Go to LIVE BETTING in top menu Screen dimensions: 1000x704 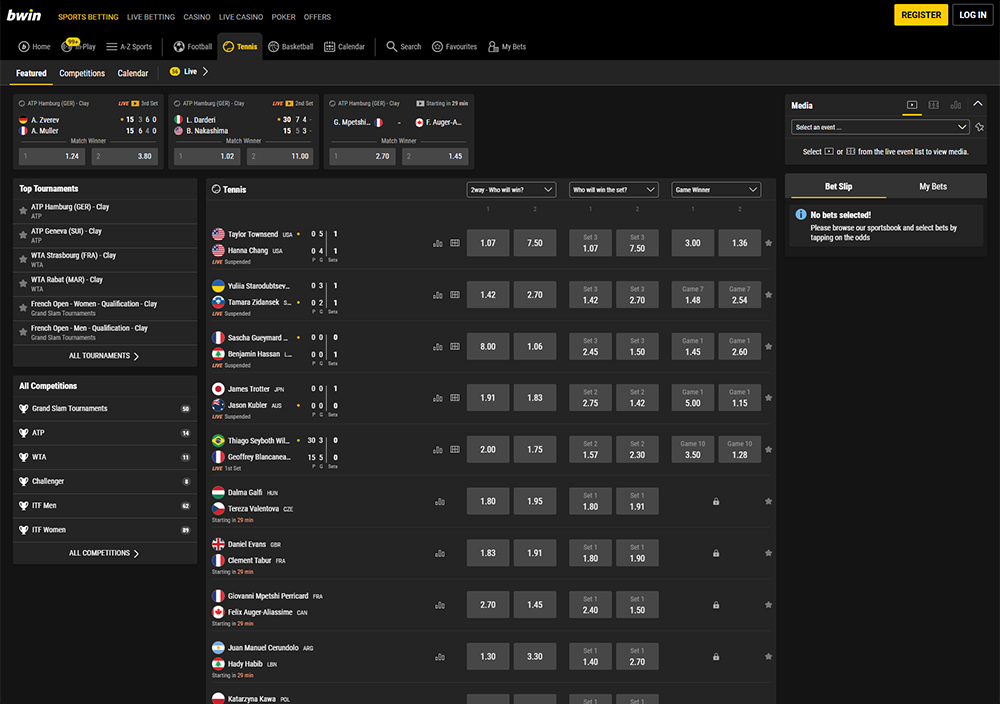pos(151,17)
